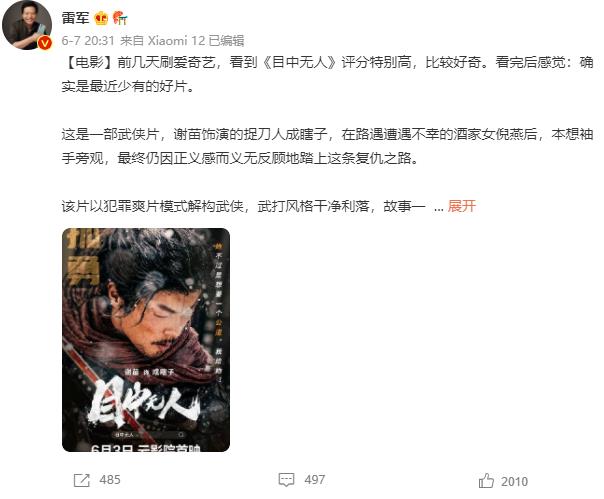Click the truncated line starting 该片以犯罪爽片

pyautogui.click(x=243, y=206)
